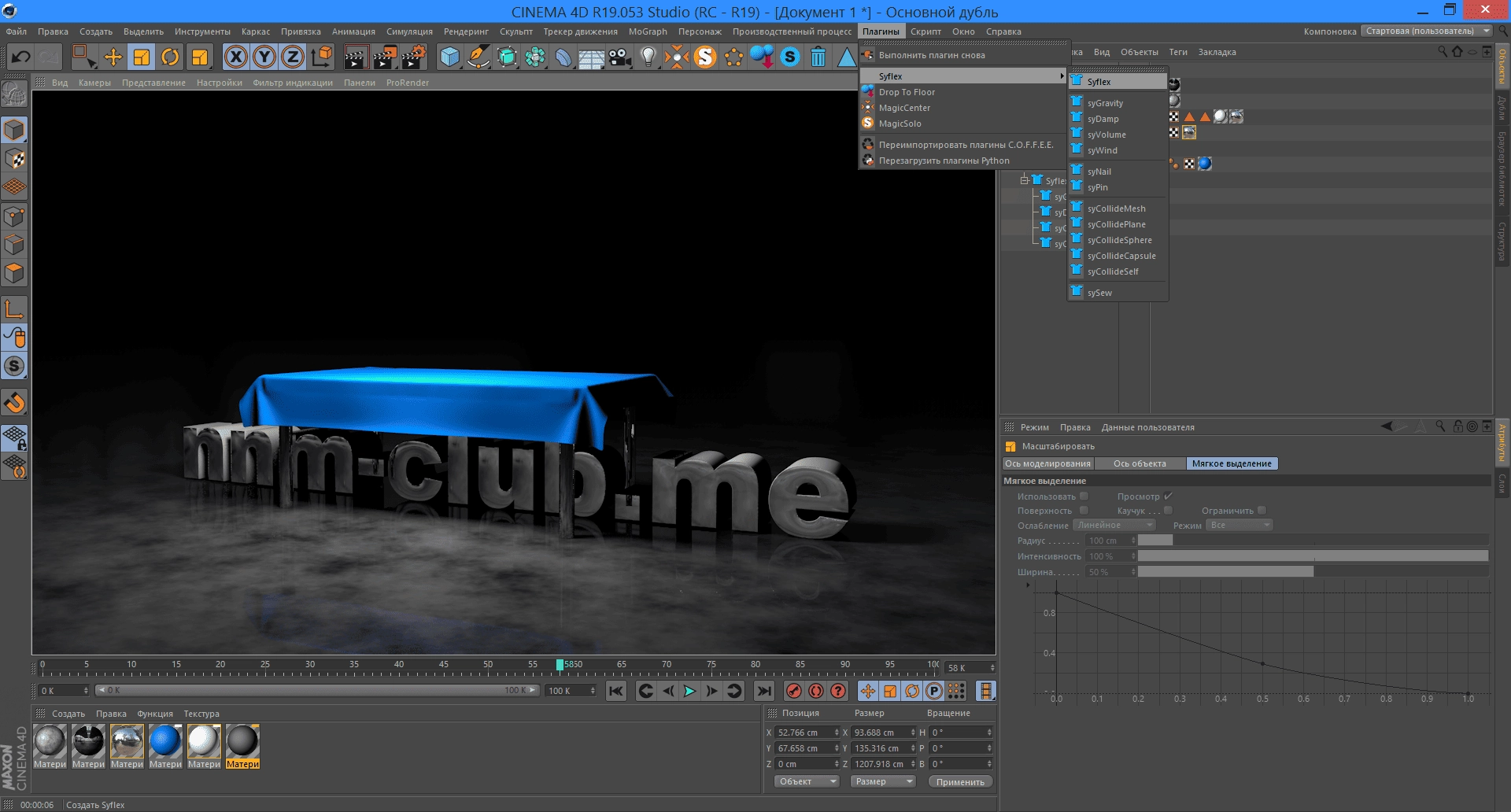Open Режим Все dropdown
Screen dimensions: 1511x812
1239,526
